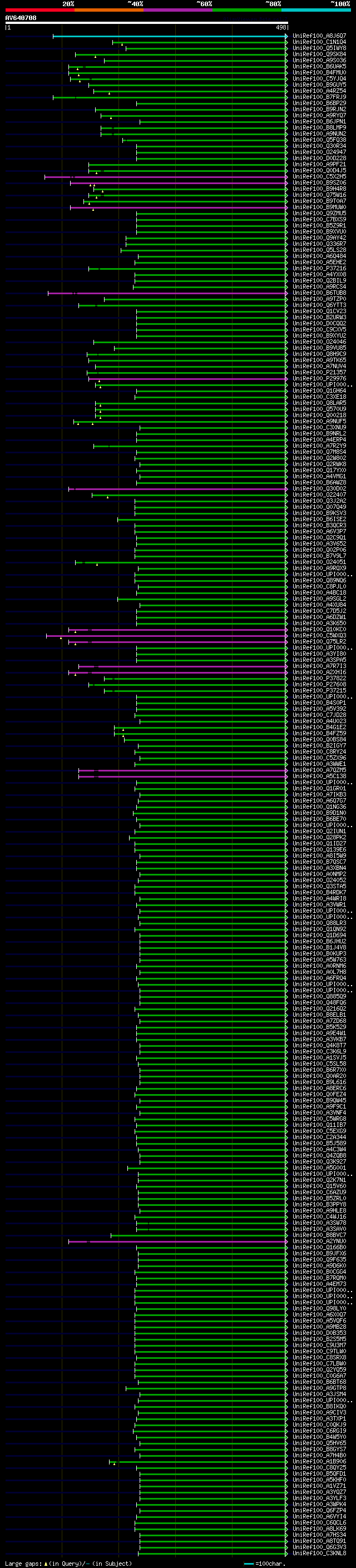Click hit label UniRef100_B4G1E2
Viewport: 356px width, 1568px height.
(x=319, y=728)
